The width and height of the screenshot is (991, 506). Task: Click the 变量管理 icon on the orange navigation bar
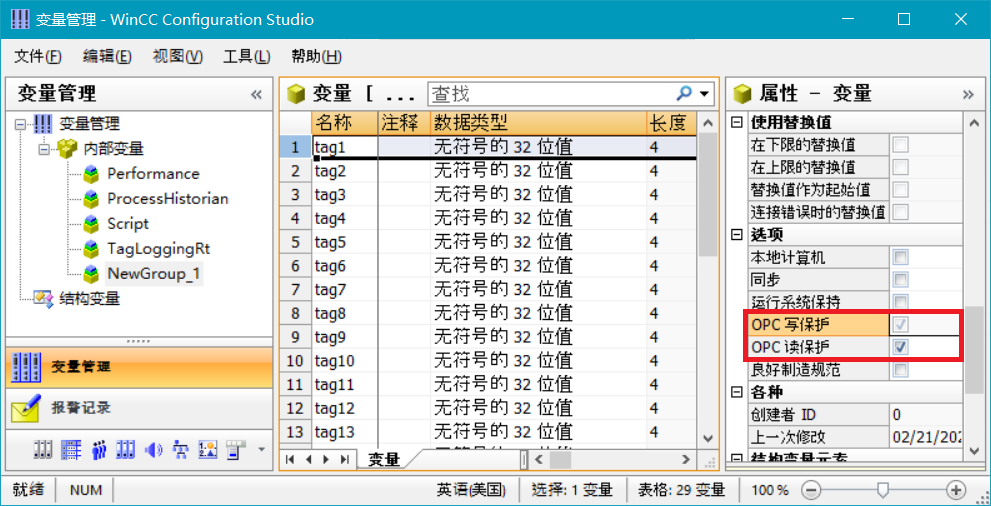pos(26,366)
